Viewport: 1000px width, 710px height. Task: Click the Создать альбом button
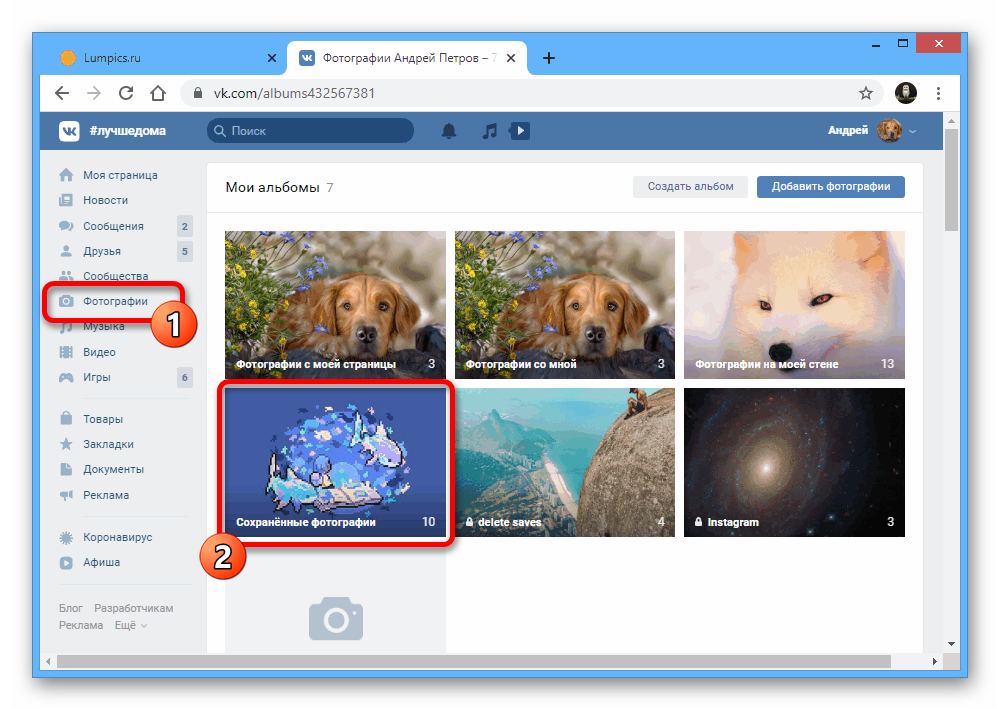click(690, 186)
